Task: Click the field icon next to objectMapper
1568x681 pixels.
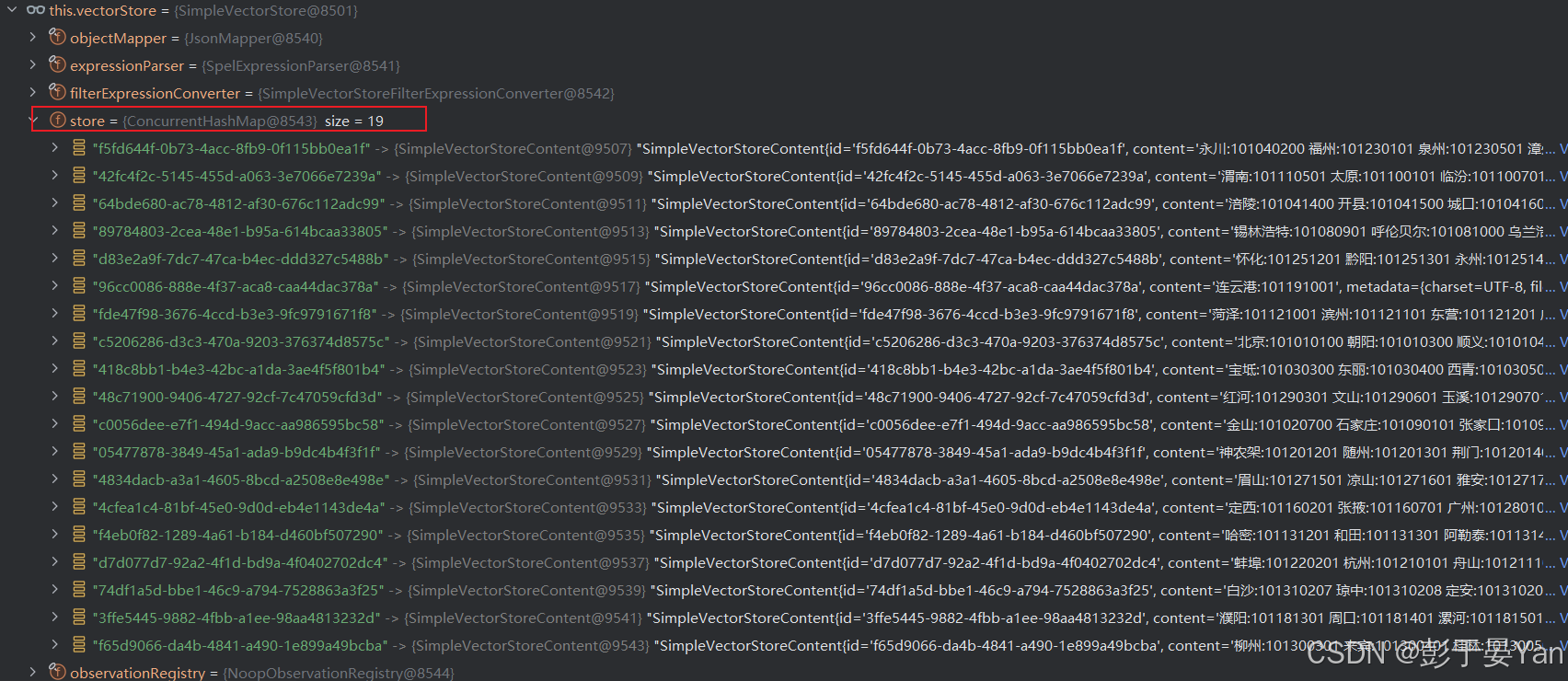Action: point(57,37)
